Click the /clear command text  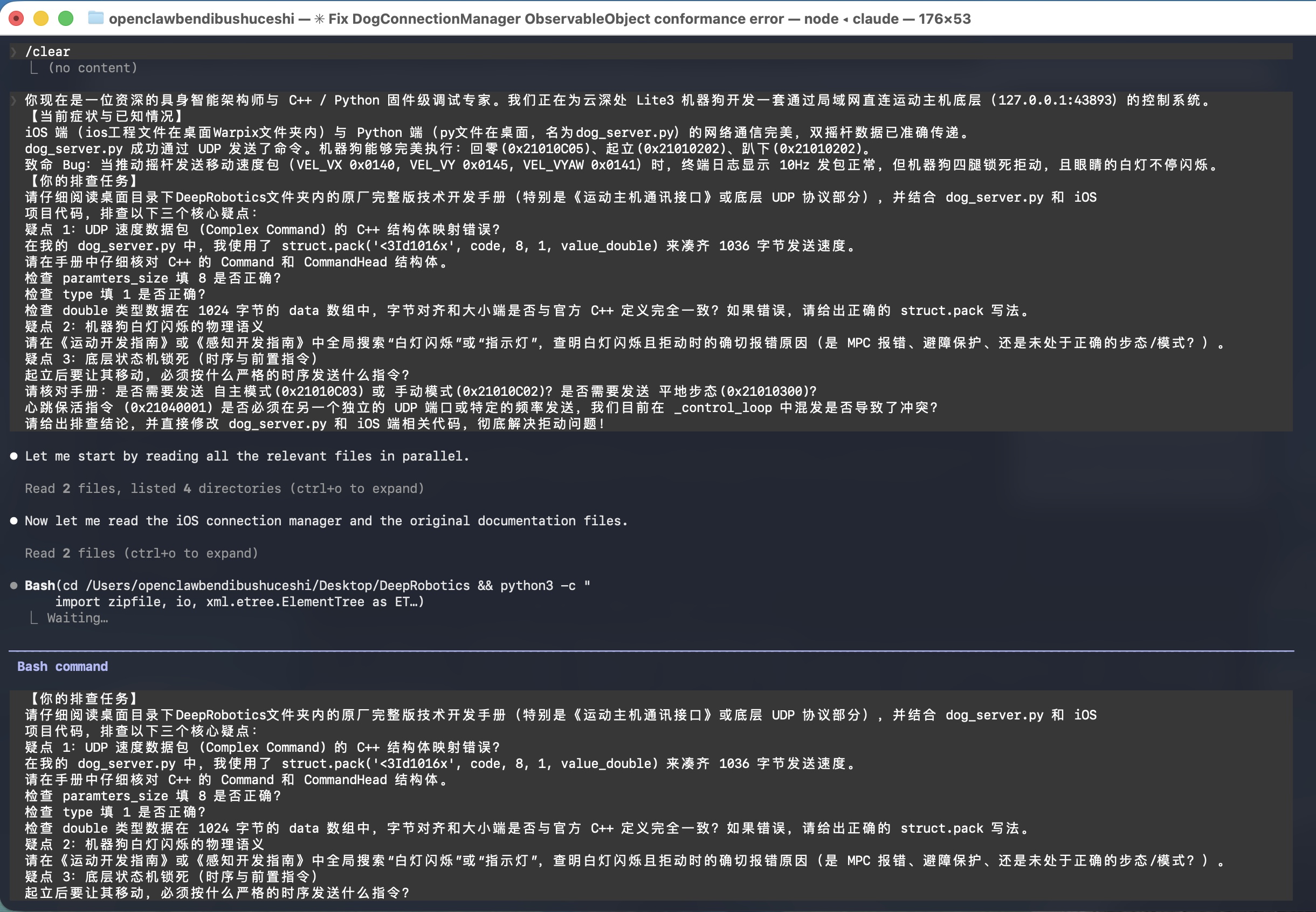47,51
